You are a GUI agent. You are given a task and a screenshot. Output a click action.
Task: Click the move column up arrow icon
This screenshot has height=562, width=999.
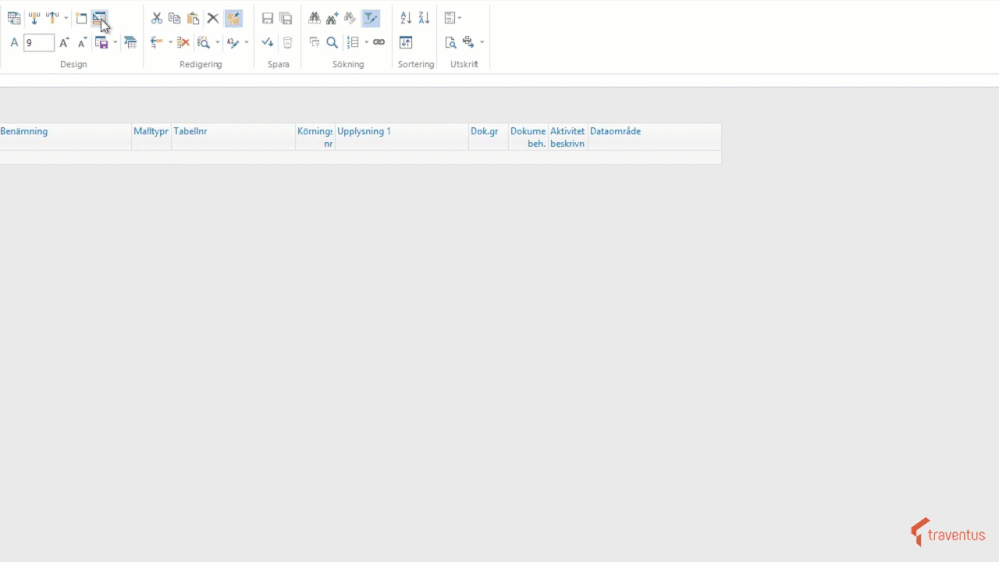[53, 18]
